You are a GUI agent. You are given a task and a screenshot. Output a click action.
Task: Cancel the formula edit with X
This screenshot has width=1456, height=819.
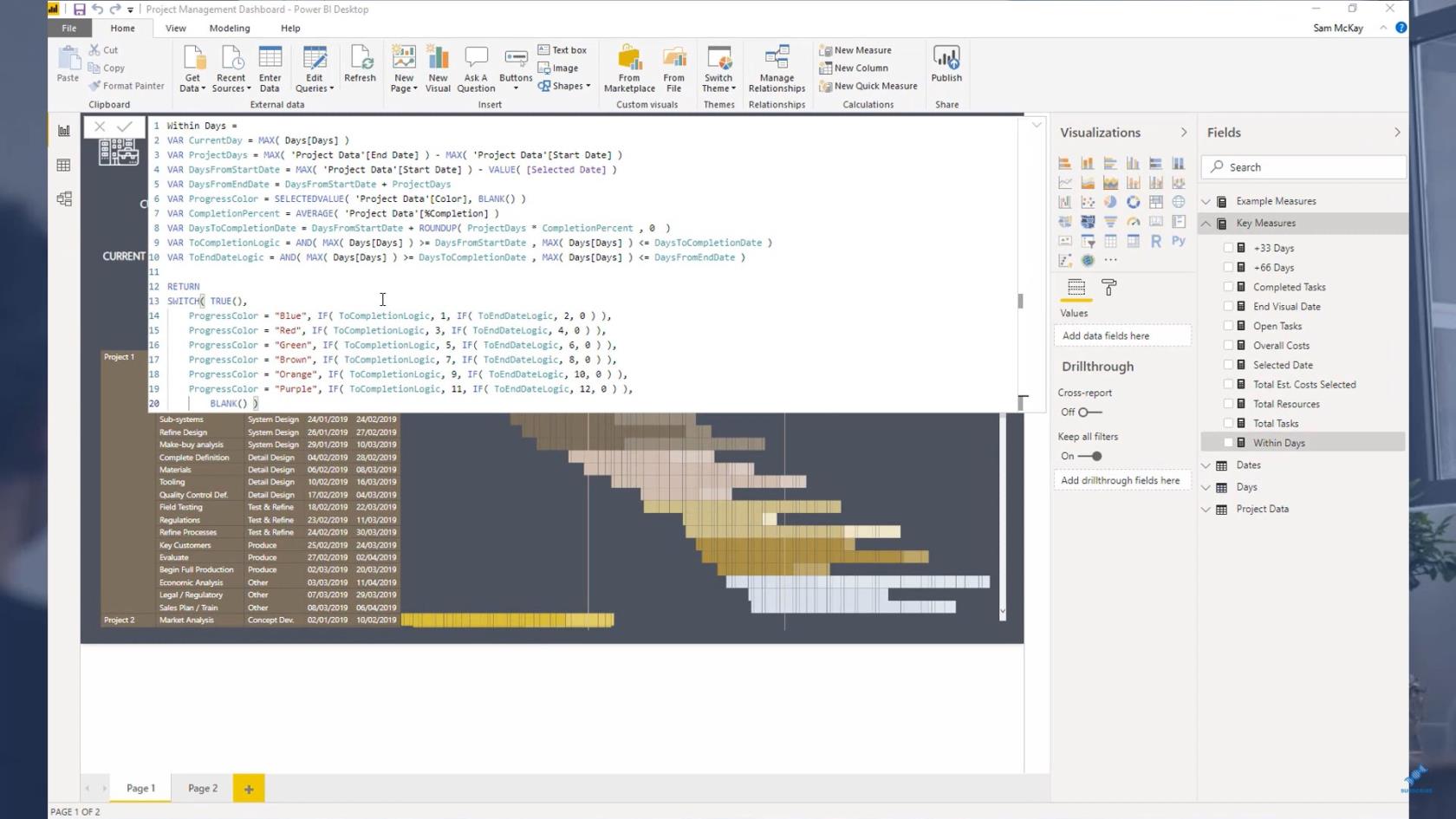point(100,127)
